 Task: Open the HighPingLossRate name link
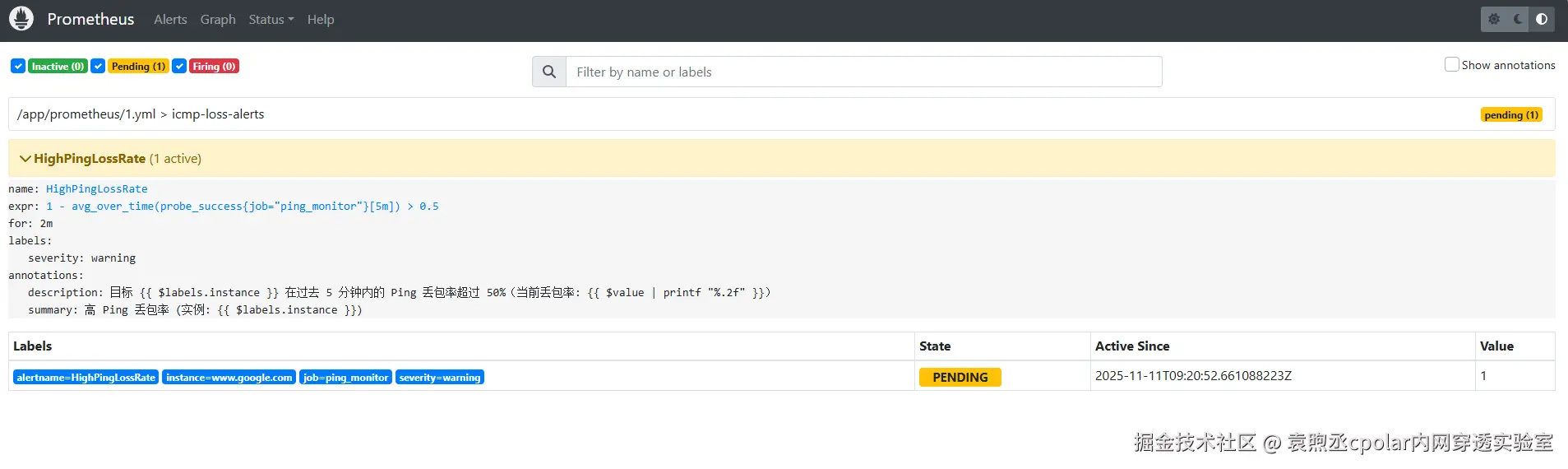(97, 189)
